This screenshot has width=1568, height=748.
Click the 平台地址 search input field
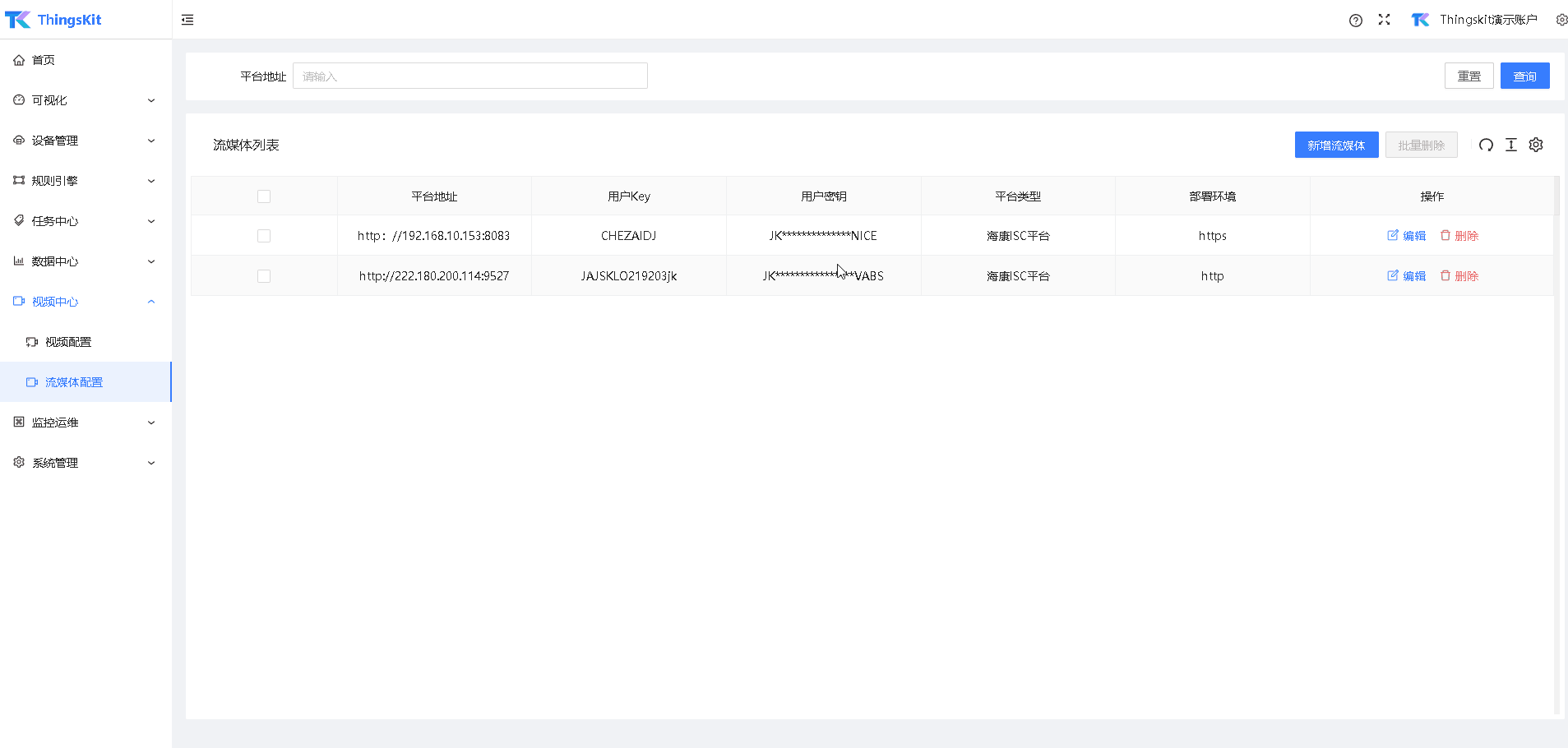pos(469,76)
